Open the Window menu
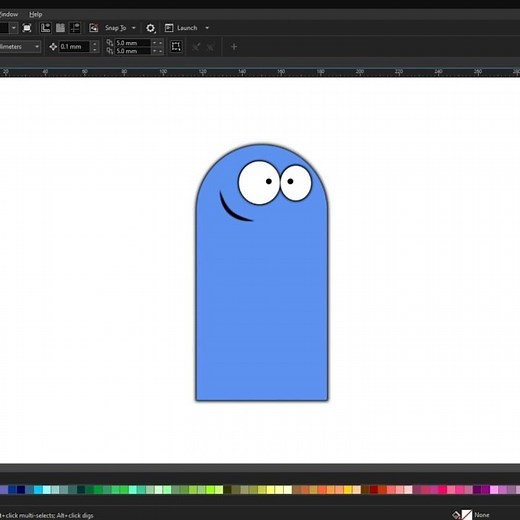Image resolution: width=520 pixels, height=520 pixels. (9, 14)
